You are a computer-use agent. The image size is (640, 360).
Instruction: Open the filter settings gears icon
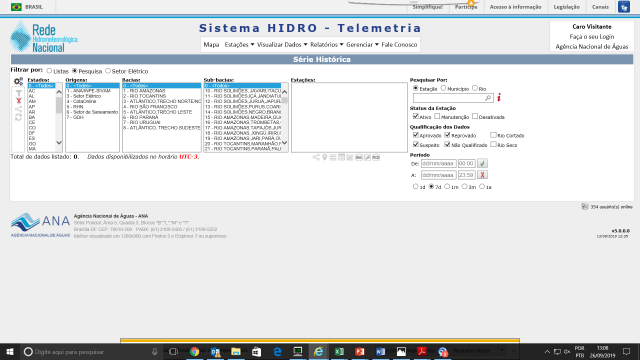(x=18, y=82)
